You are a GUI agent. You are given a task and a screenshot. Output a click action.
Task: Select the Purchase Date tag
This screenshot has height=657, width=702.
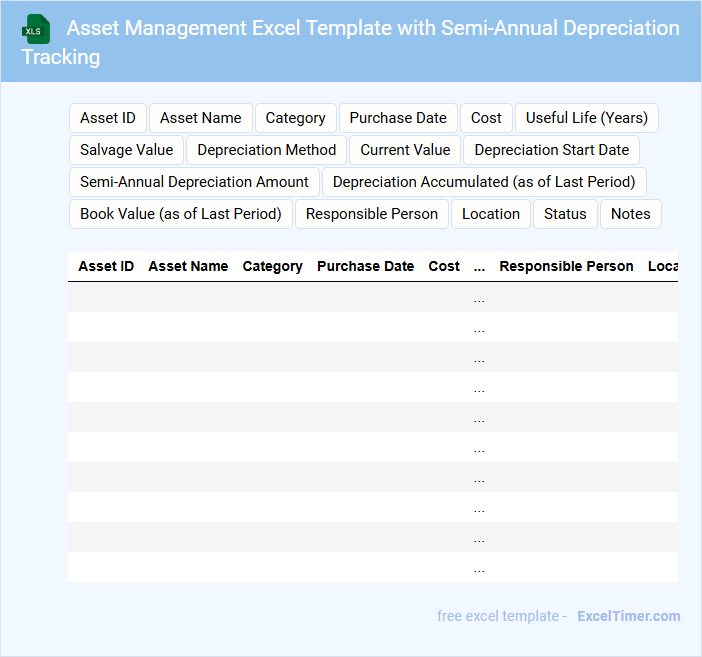pos(398,118)
